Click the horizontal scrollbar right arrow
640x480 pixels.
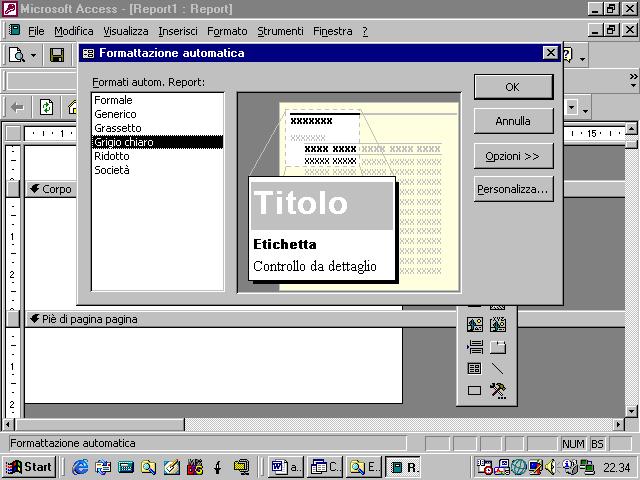point(619,424)
